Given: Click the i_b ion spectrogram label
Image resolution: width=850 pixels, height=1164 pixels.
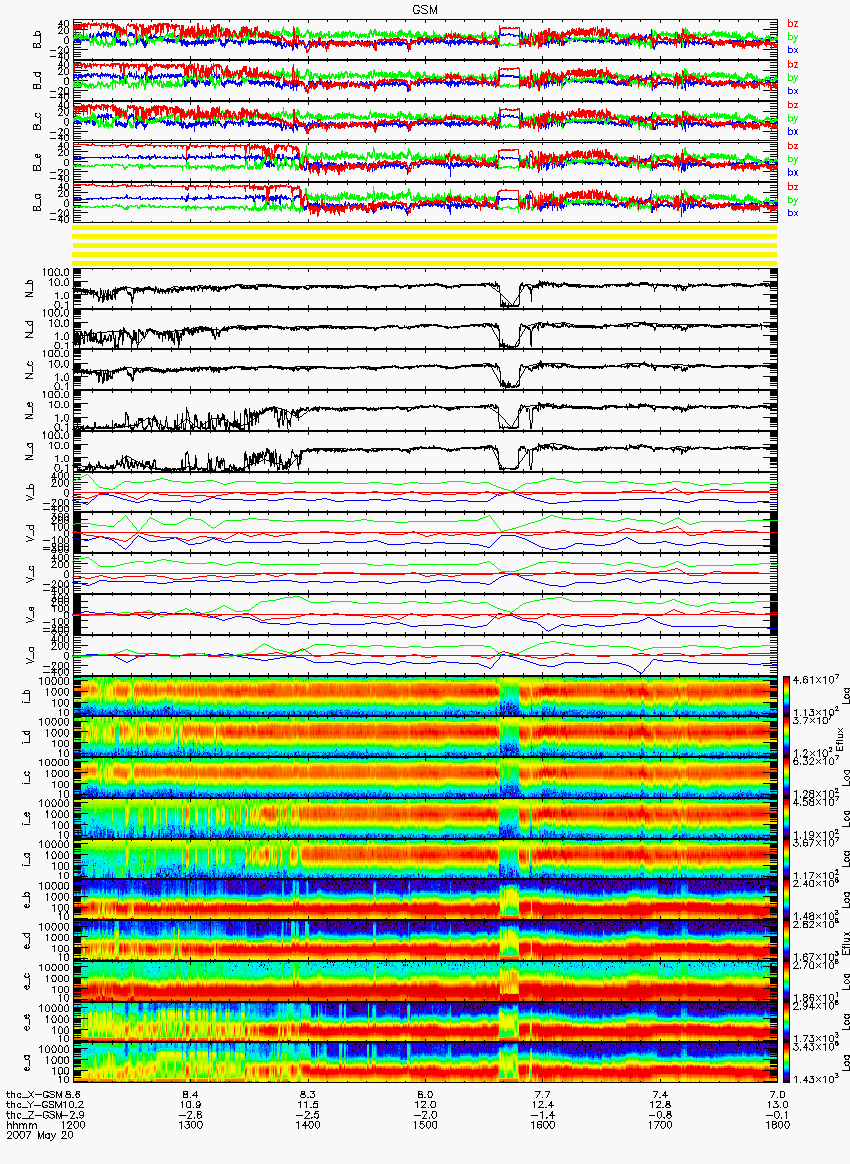Looking at the screenshot, I should (27, 697).
